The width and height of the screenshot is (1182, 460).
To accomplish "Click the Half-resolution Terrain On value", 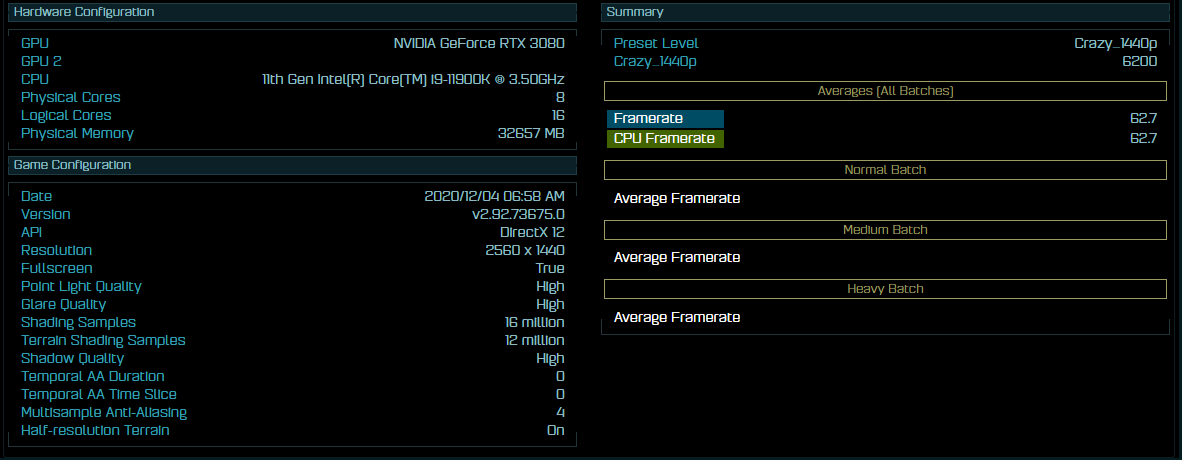I will (556, 431).
